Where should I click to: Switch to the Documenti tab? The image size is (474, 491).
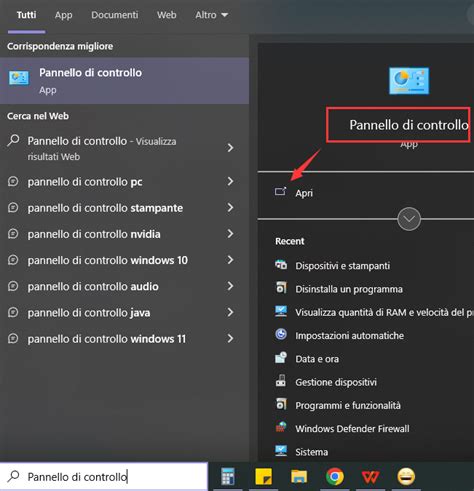pyautogui.click(x=115, y=15)
